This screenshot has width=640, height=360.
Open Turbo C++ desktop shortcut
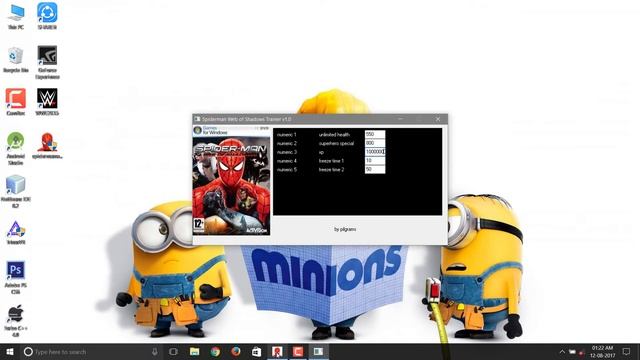click(16, 321)
